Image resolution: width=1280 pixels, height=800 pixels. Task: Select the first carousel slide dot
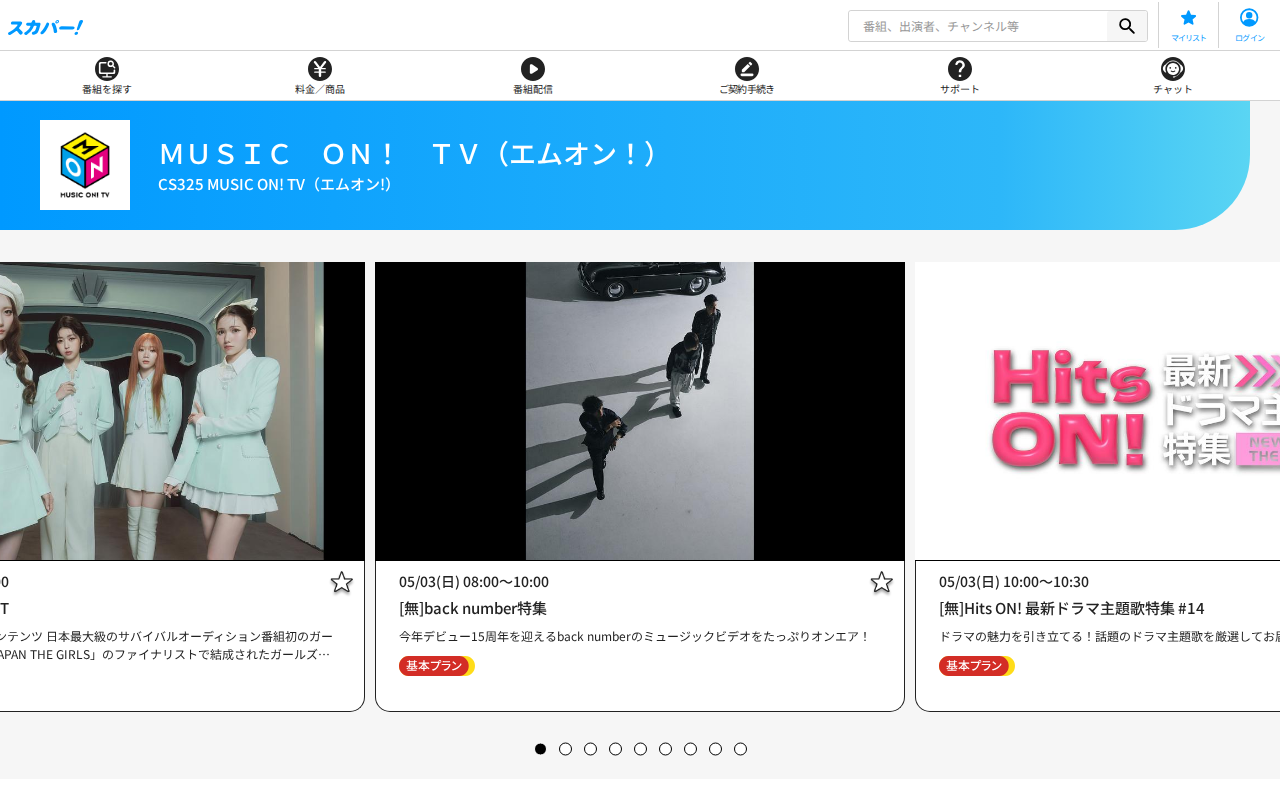[541, 749]
